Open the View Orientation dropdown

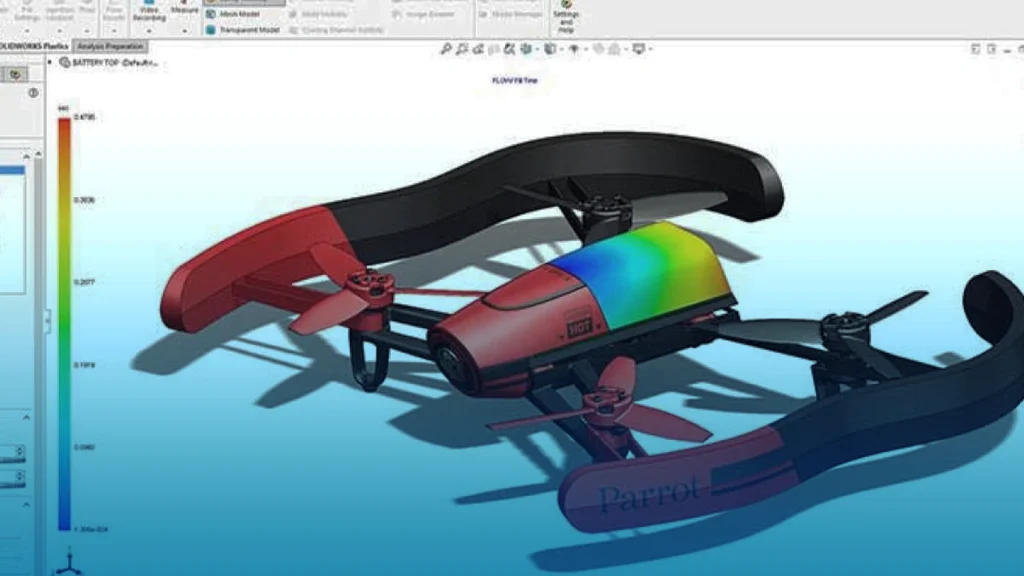coord(525,47)
